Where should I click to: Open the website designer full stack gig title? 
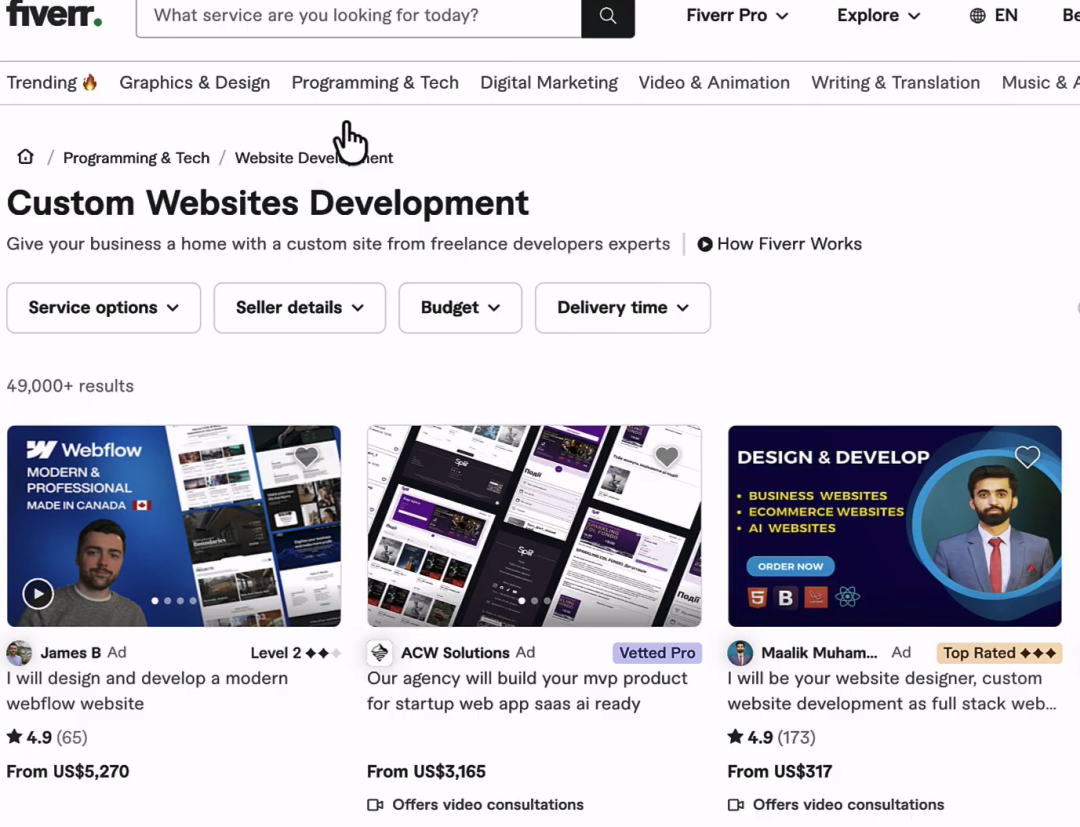(x=892, y=691)
